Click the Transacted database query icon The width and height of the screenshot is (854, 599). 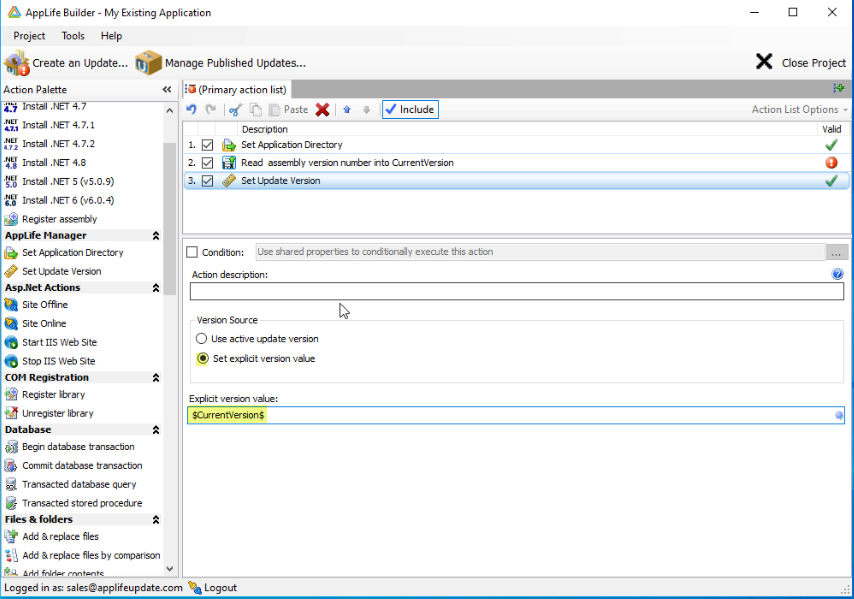[11, 484]
